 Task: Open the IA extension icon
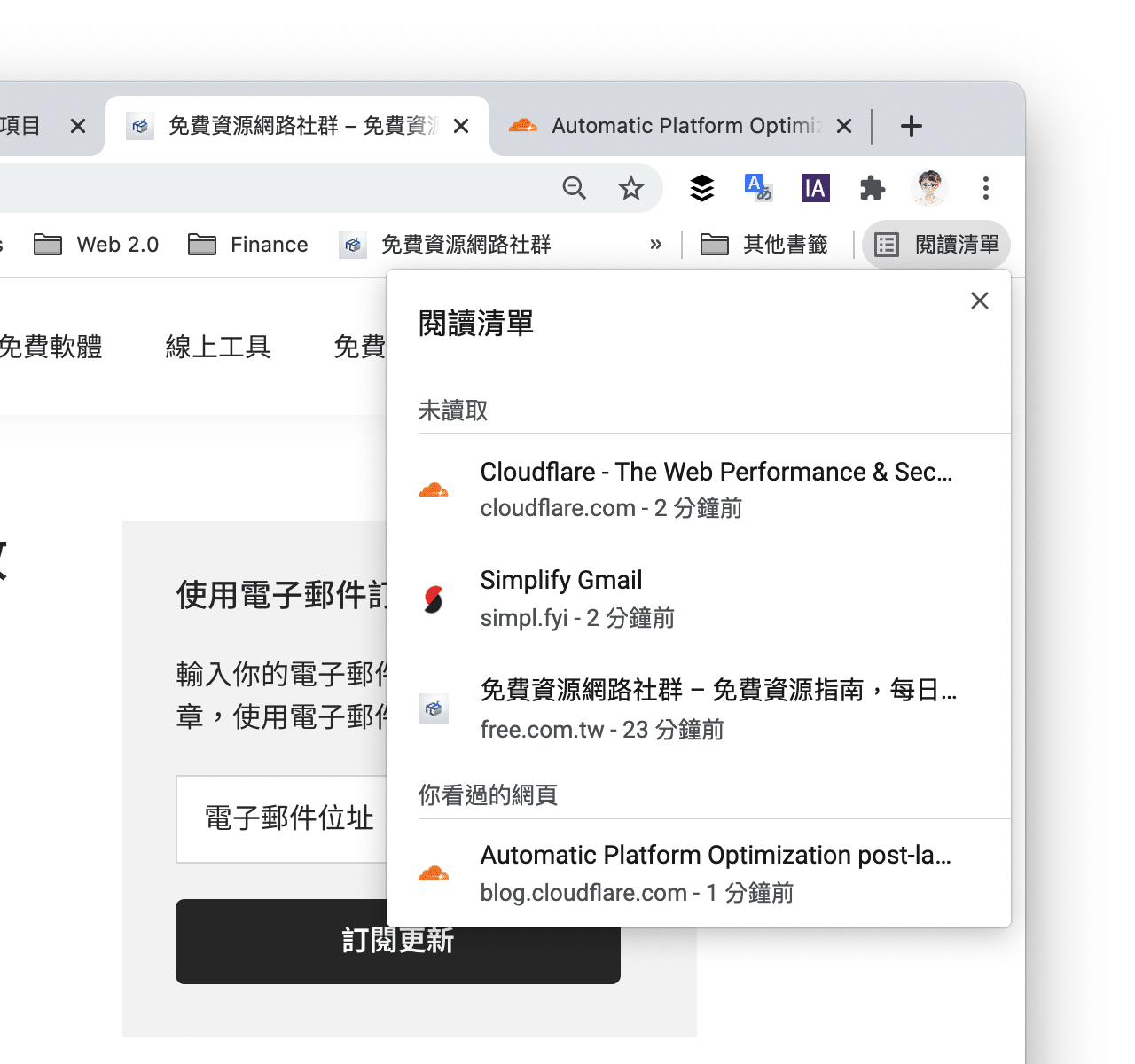point(815,188)
